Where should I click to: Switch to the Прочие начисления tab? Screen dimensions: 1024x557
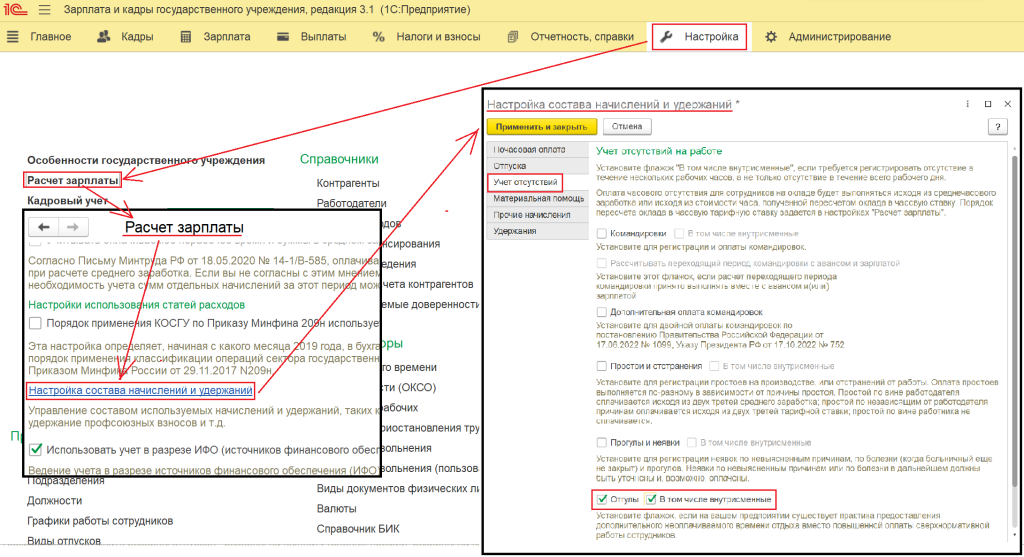[537, 215]
